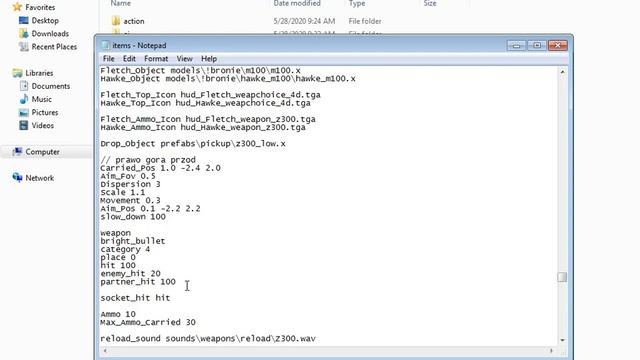Click the Desktop icon in sidebar
The width and height of the screenshot is (640, 360).
click(24, 20)
